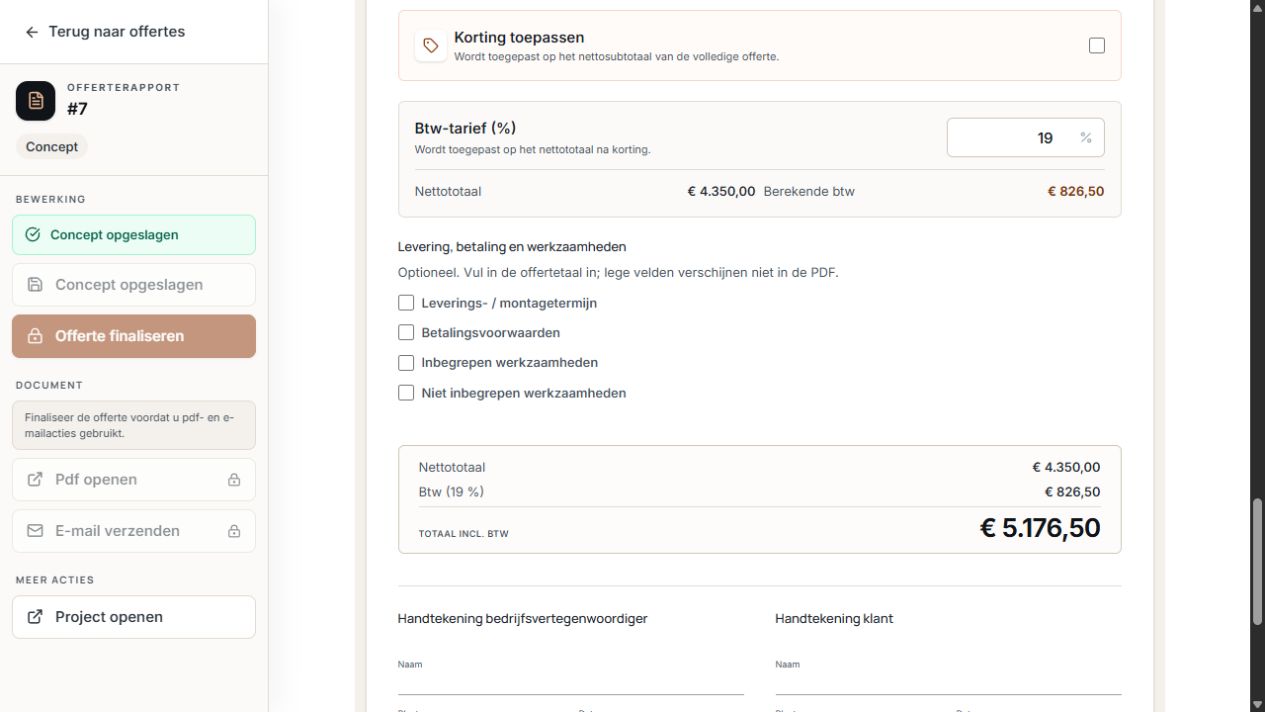Click the vertical scrollbar thumb
1265x712 pixels.
tap(1258, 561)
